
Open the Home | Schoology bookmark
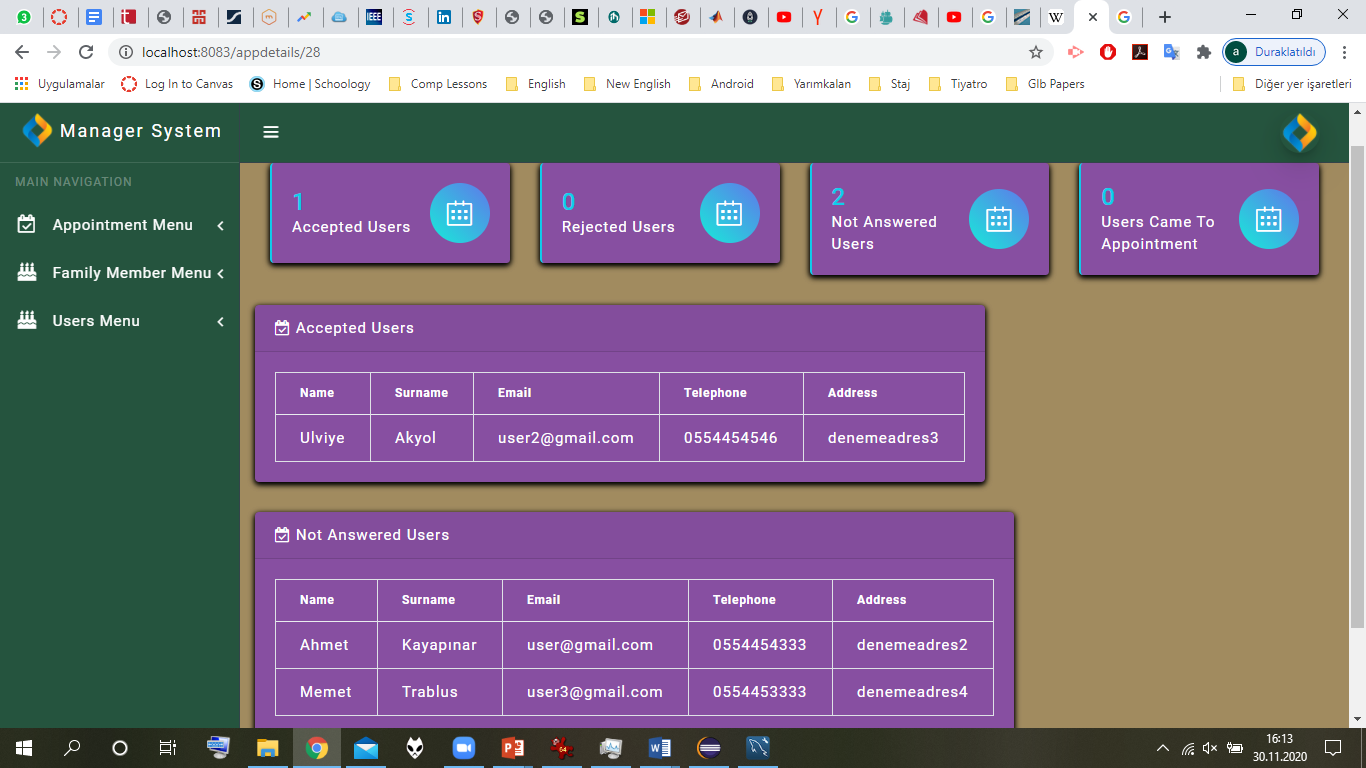point(310,84)
